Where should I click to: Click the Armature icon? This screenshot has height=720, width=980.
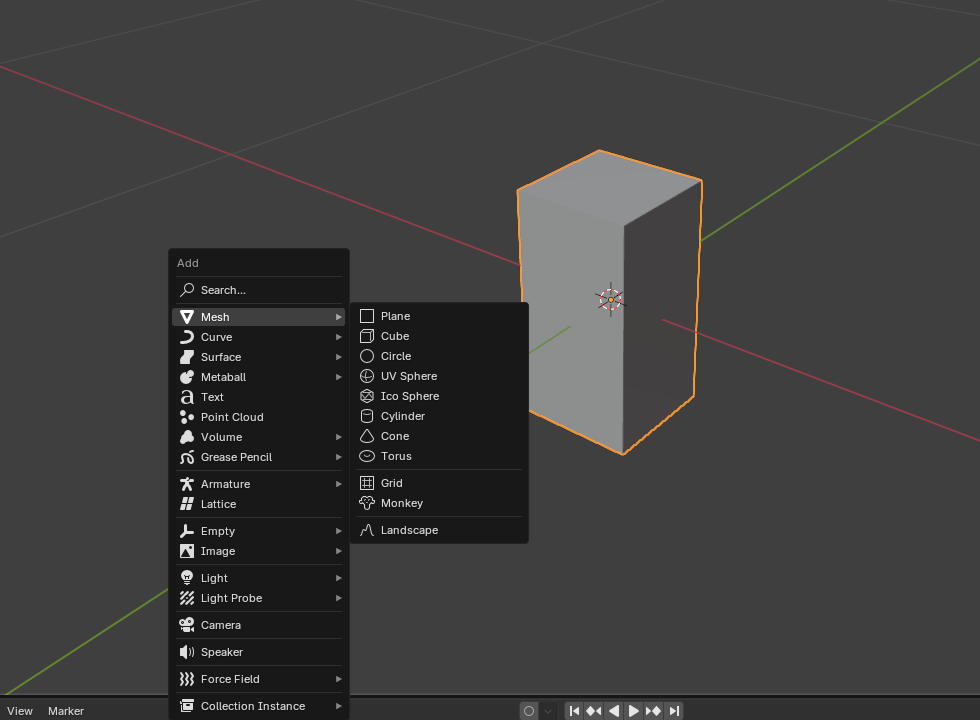(187, 484)
